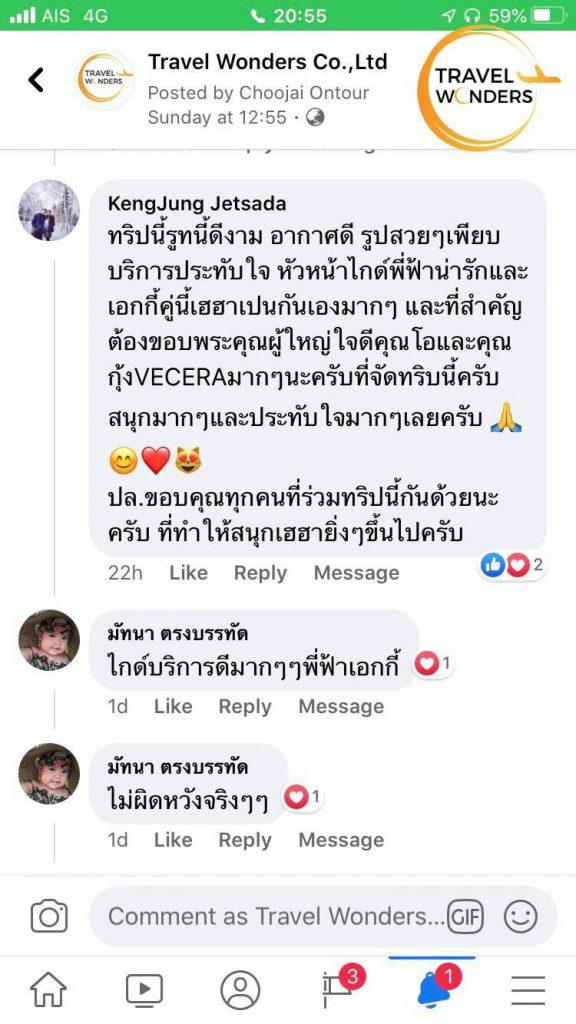This screenshot has height=1024, width=576.
Task: Go to the Home feed tab
Action: point(49,991)
